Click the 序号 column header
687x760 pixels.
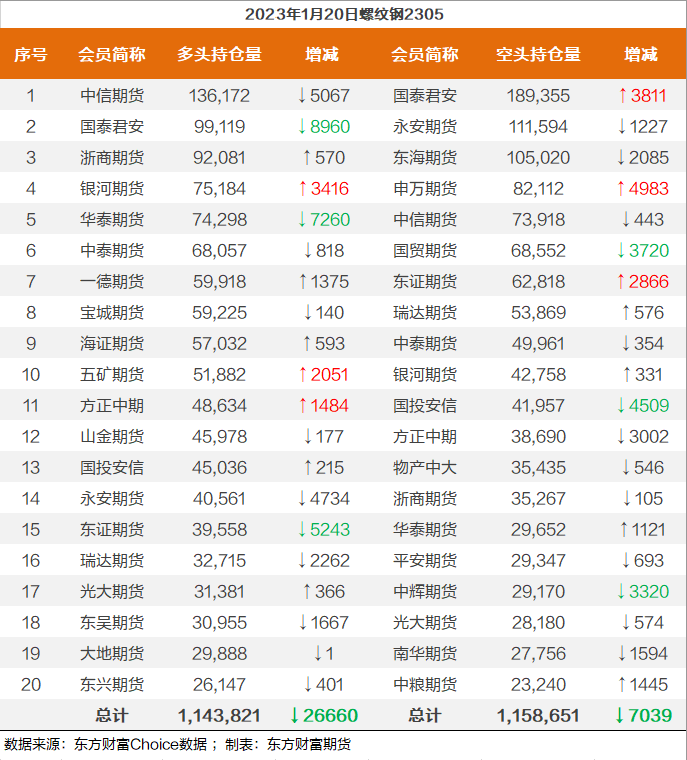[x=31, y=54]
